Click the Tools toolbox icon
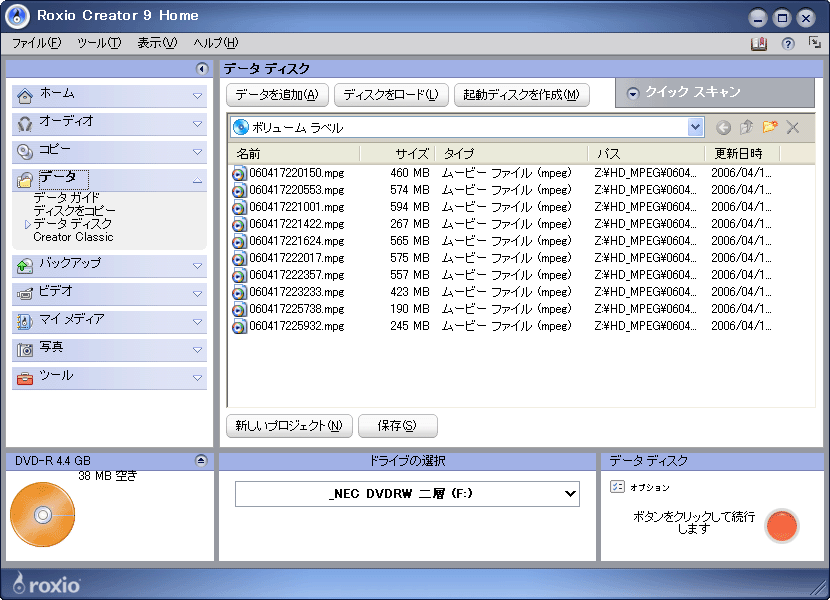Viewport: 830px width, 600px height. (25, 378)
